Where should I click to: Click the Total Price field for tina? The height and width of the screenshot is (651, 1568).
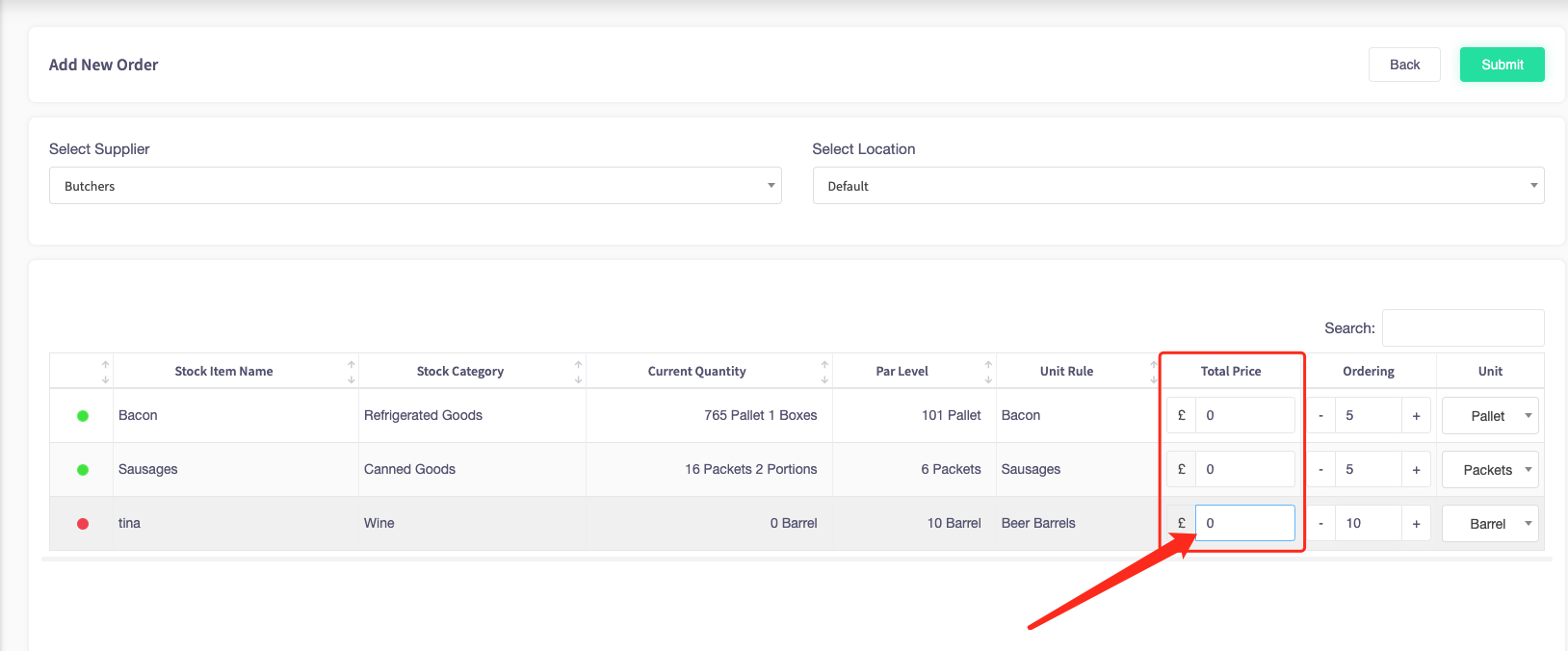click(1244, 523)
